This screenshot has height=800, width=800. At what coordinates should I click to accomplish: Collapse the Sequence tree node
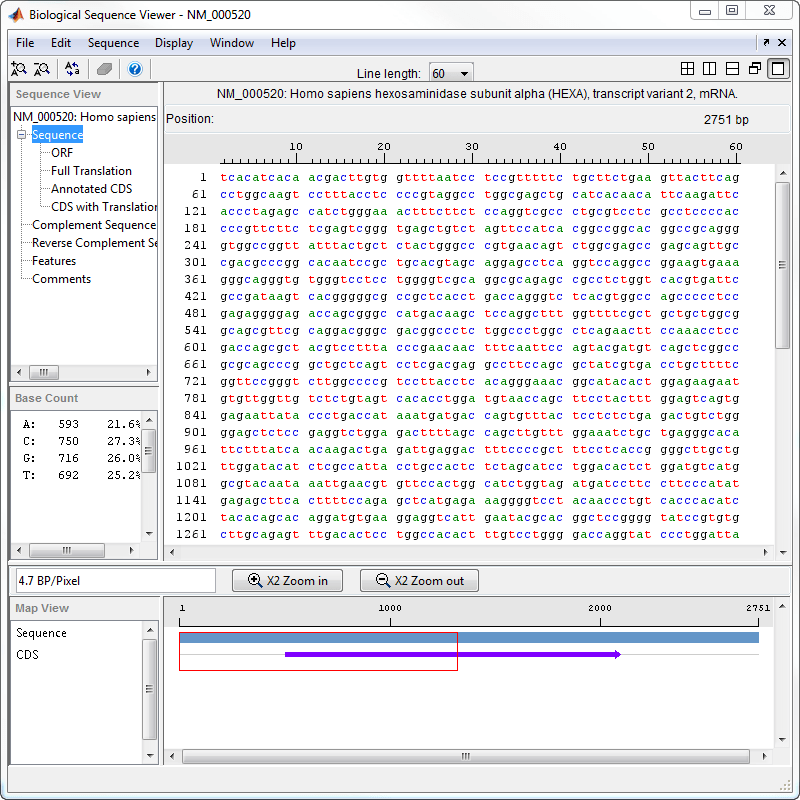21,135
